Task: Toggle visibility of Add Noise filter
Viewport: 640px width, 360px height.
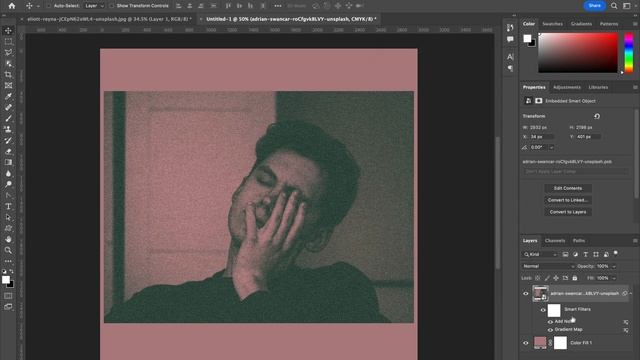Action: click(550, 322)
